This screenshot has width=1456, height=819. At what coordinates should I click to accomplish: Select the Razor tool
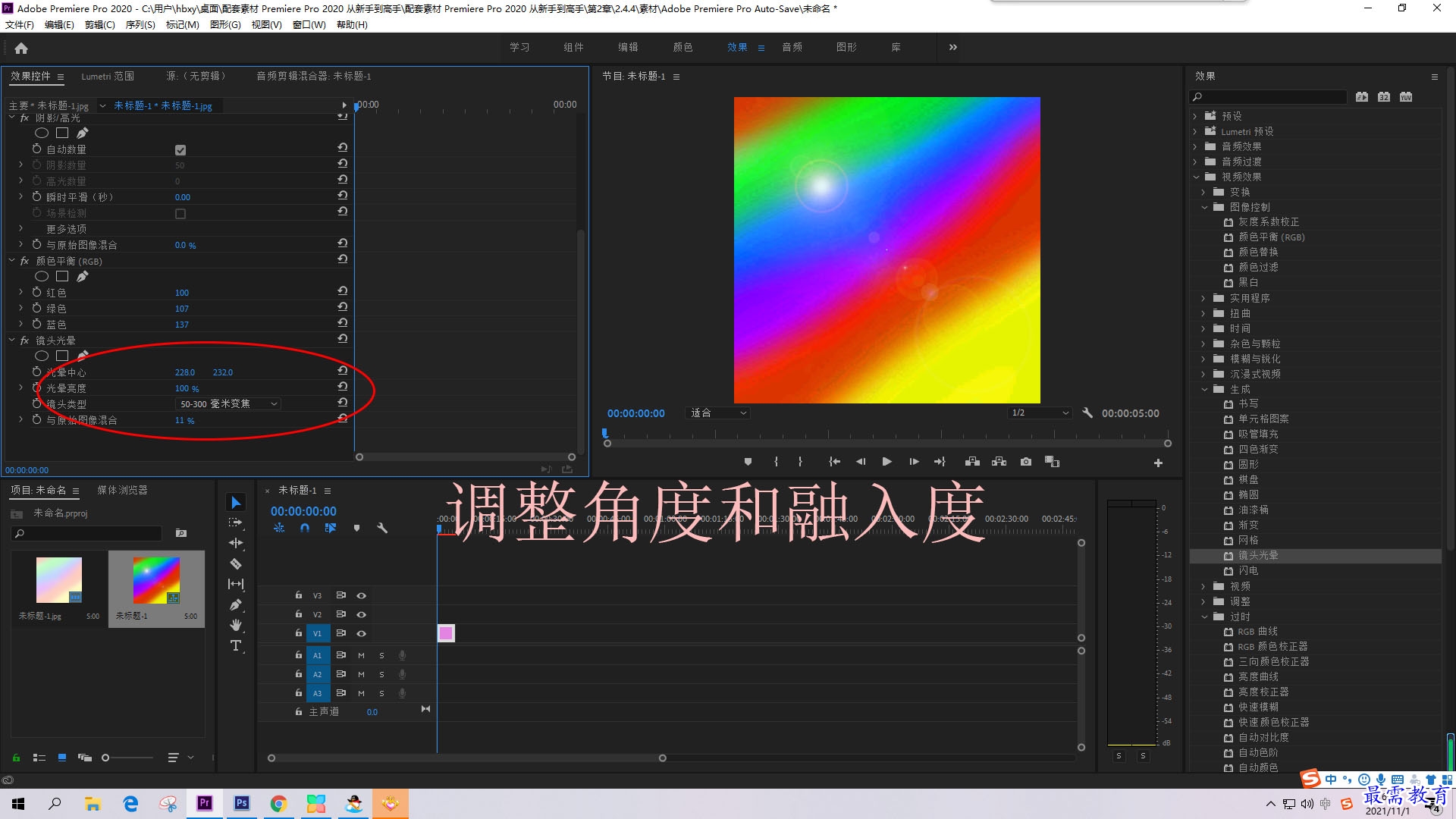236,563
